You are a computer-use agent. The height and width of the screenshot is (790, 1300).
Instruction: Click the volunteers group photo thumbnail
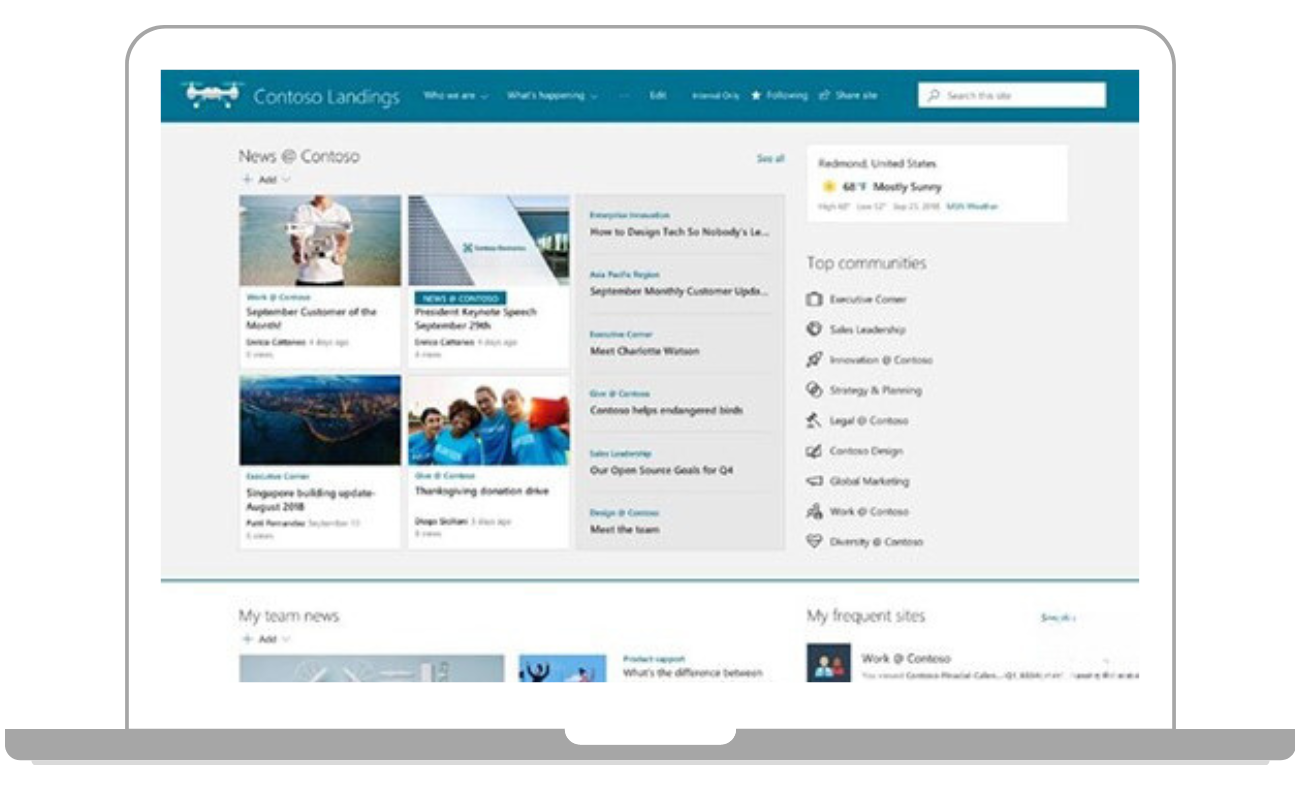pyautogui.click(x=489, y=420)
